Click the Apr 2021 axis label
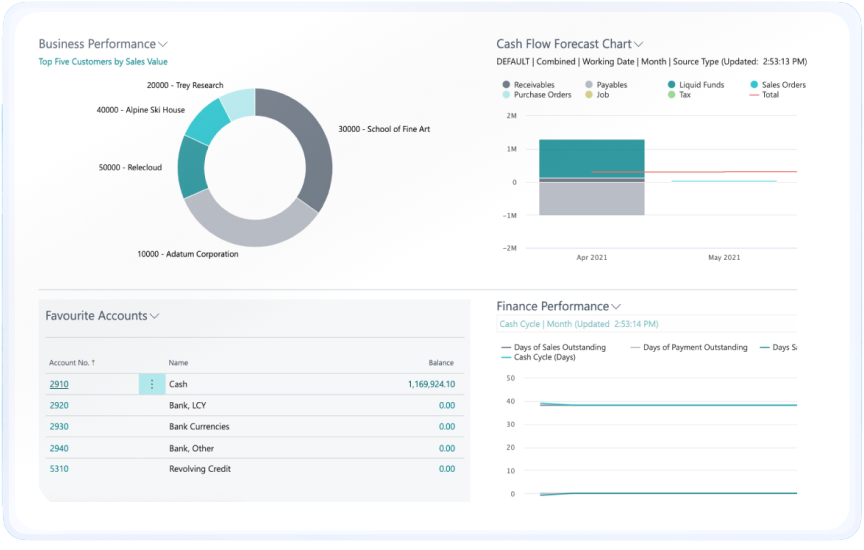 [x=592, y=257]
